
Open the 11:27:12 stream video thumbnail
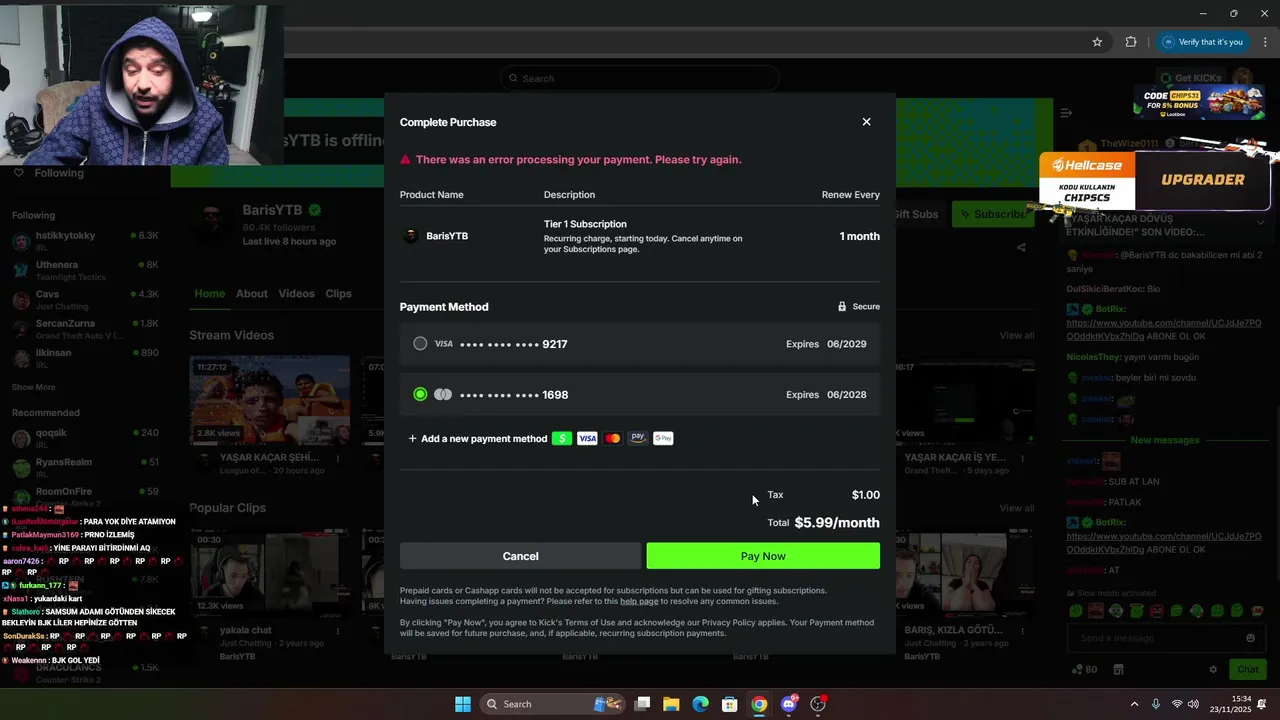[x=268, y=400]
